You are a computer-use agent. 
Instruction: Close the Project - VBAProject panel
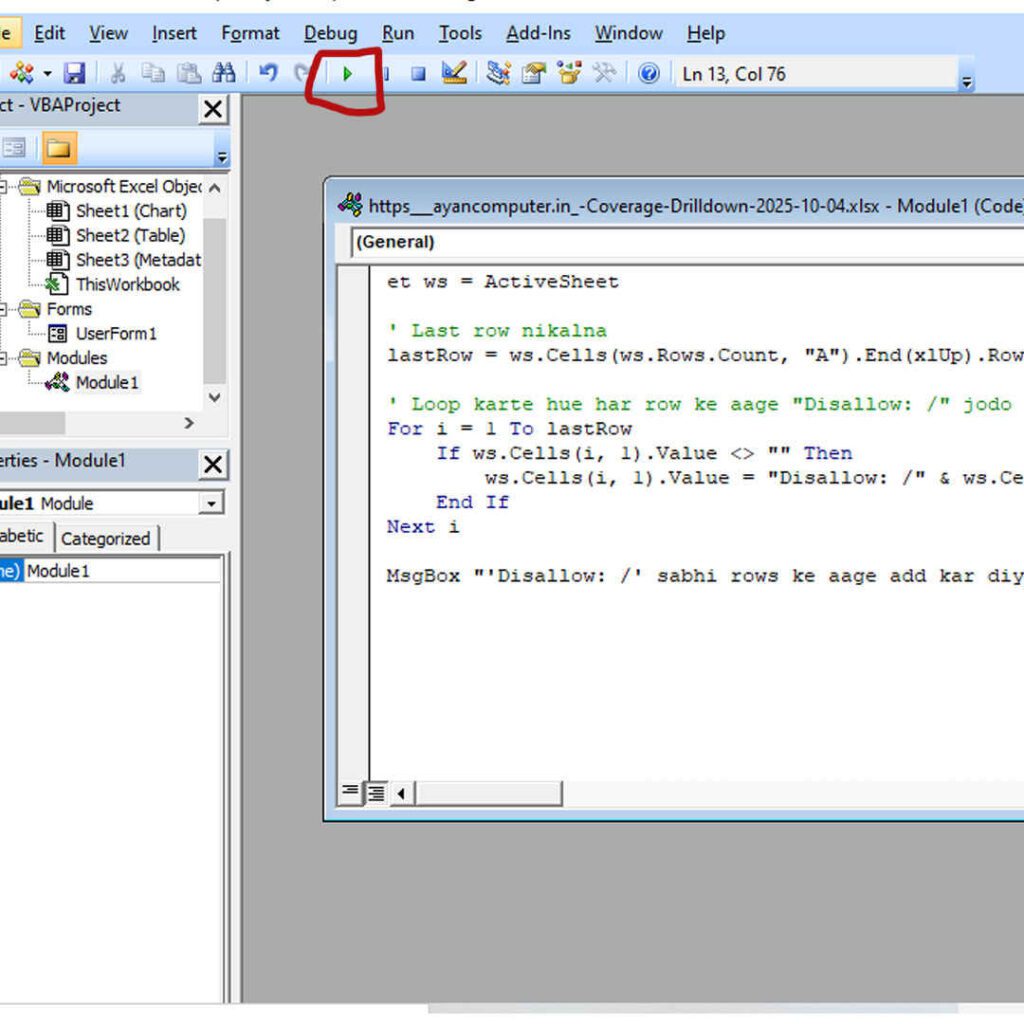click(x=213, y=109)
